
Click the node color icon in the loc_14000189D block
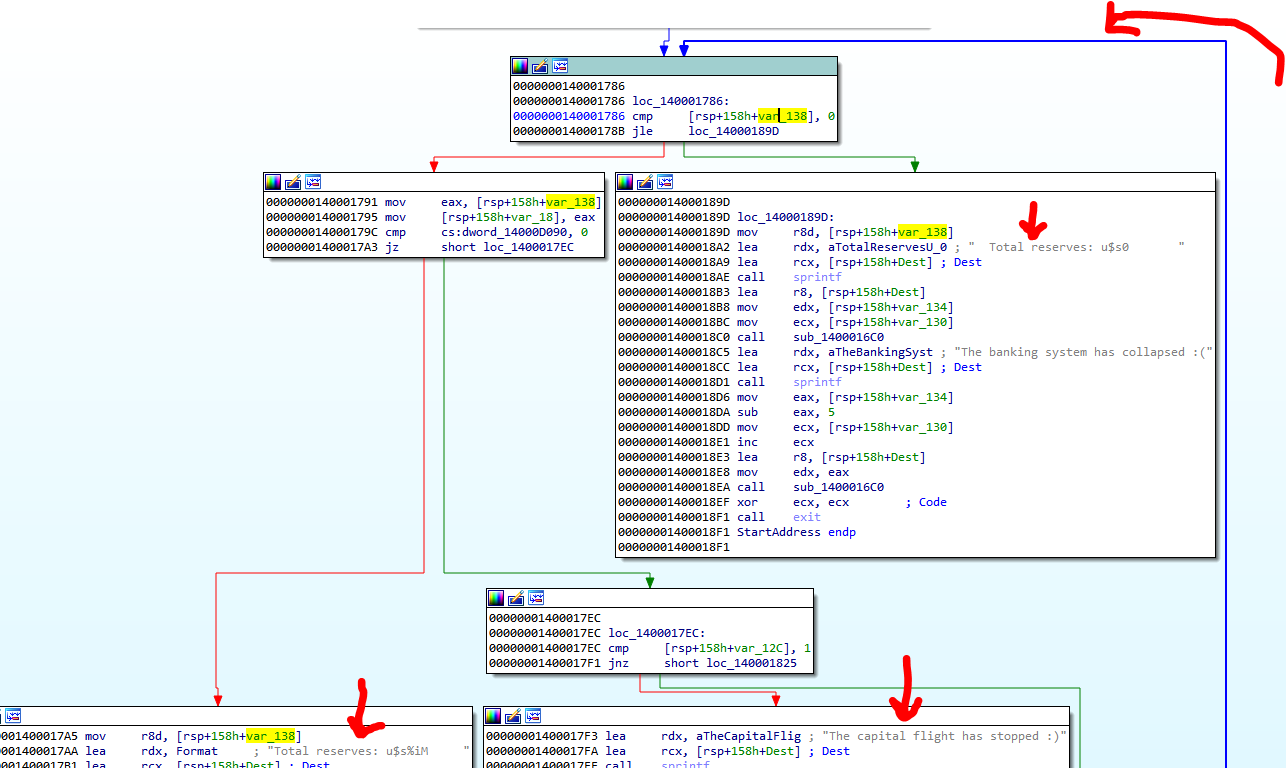[625, 182]
